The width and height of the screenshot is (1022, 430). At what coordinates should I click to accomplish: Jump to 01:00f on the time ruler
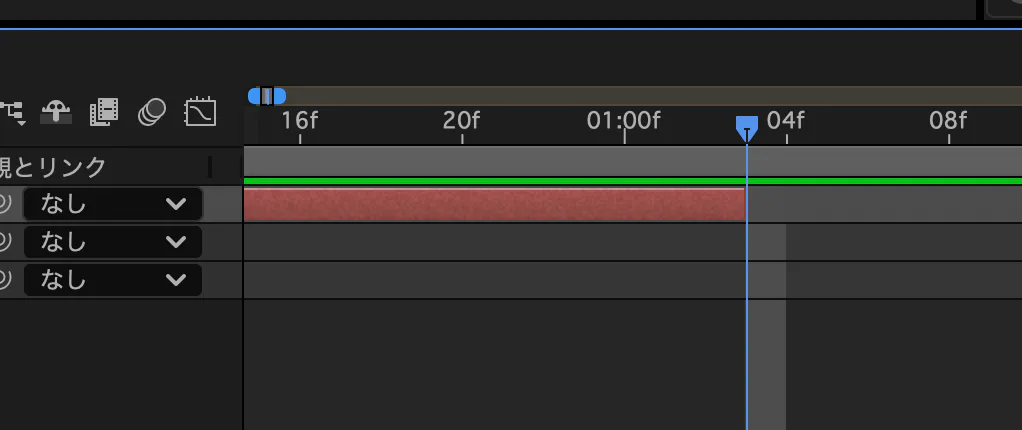624,121
